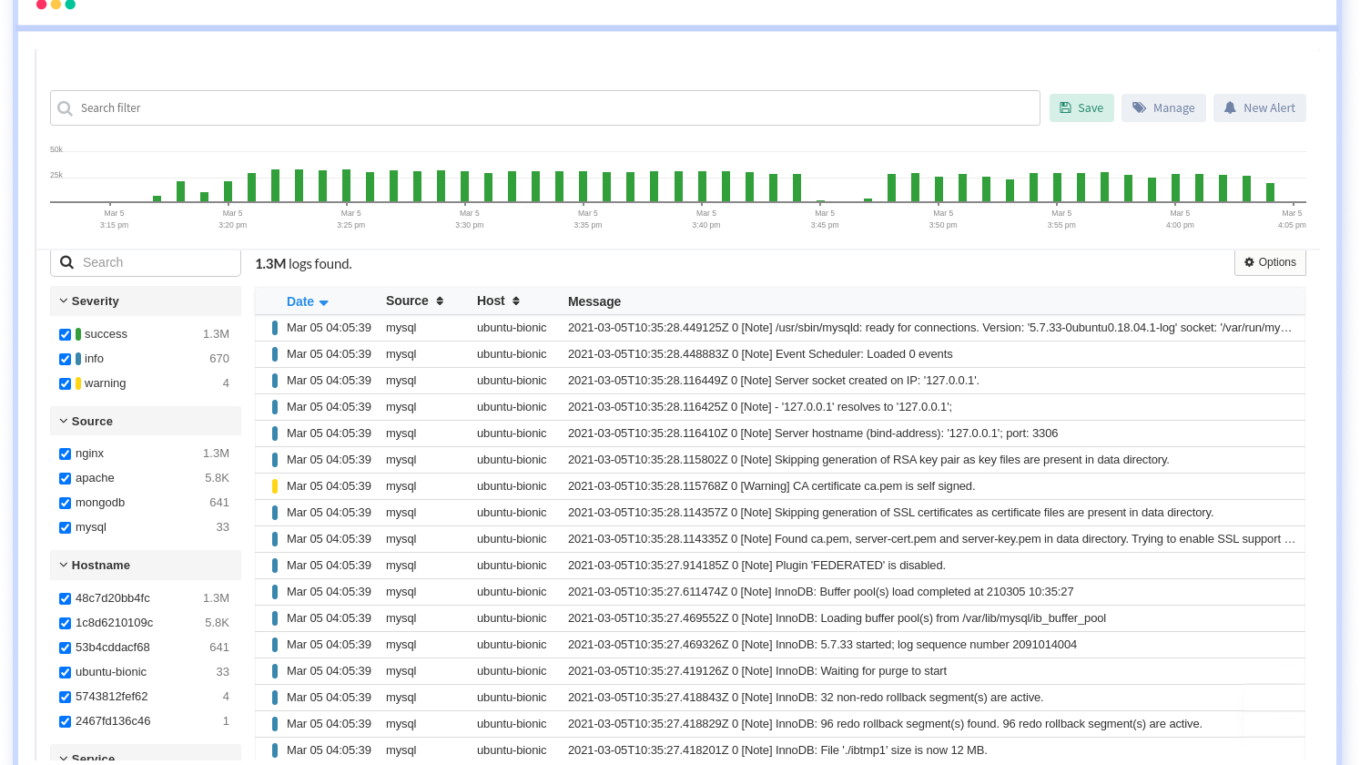
Task: Click the Message column header
Action: coord(594,301)
